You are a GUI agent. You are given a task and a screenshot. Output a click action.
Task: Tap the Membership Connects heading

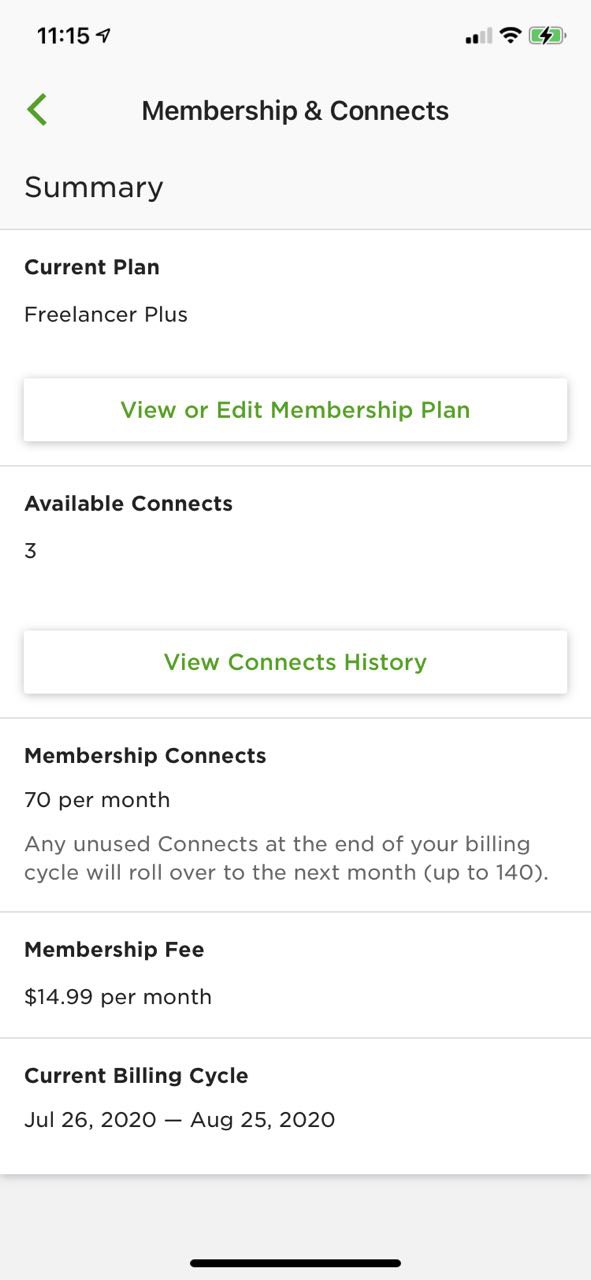click(x=145, y=756)
